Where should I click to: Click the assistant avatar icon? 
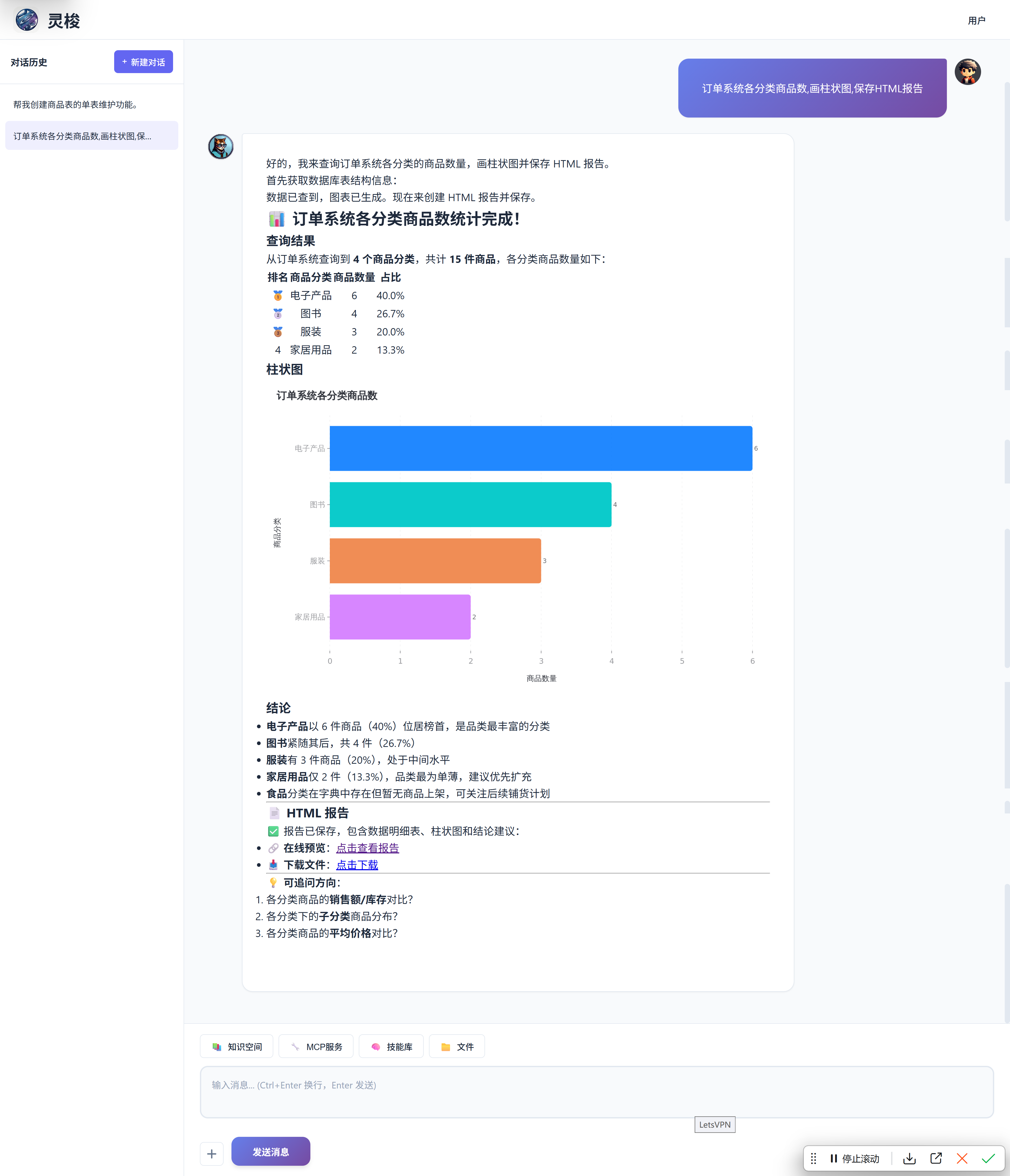point(221,147)
